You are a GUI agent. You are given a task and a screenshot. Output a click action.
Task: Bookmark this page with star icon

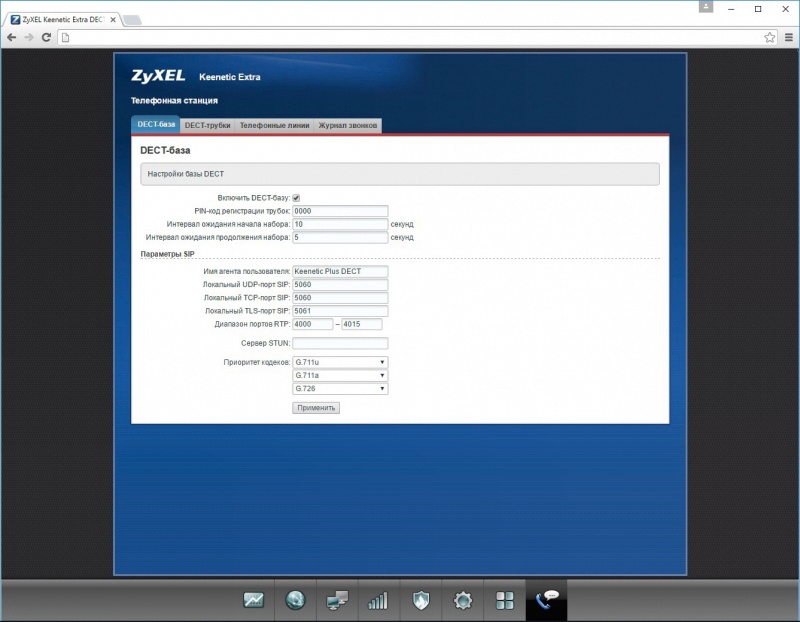tap(770, 37)
